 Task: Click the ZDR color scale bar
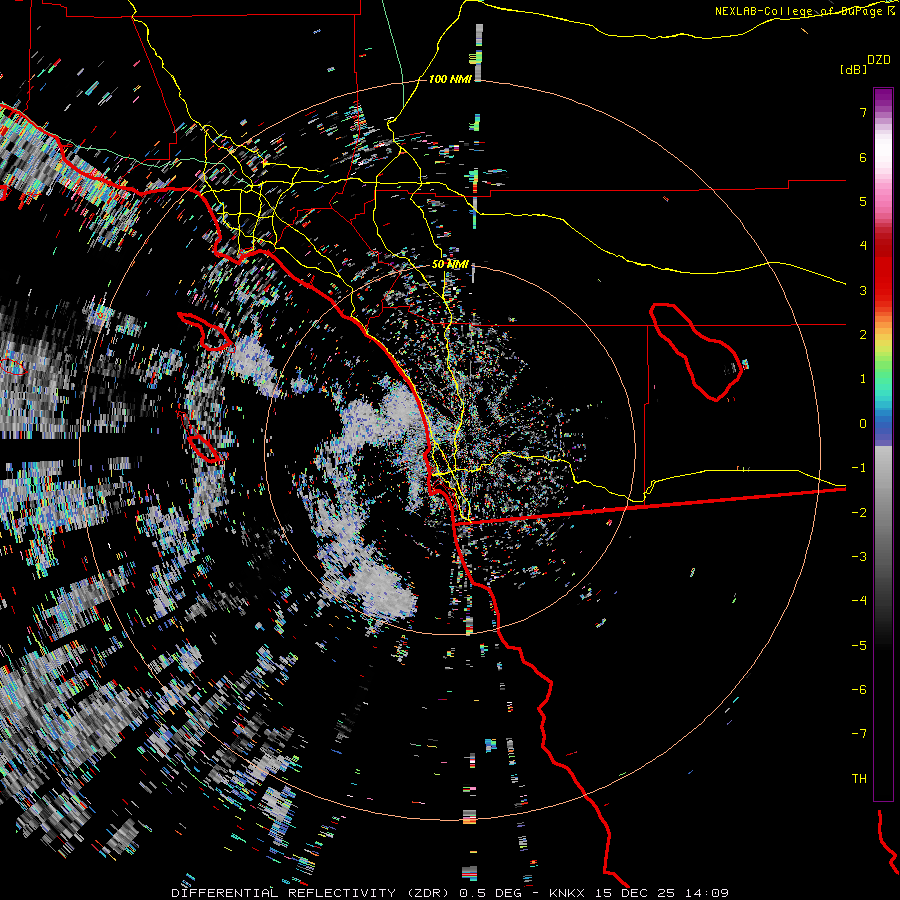click(x=883, y=444)
